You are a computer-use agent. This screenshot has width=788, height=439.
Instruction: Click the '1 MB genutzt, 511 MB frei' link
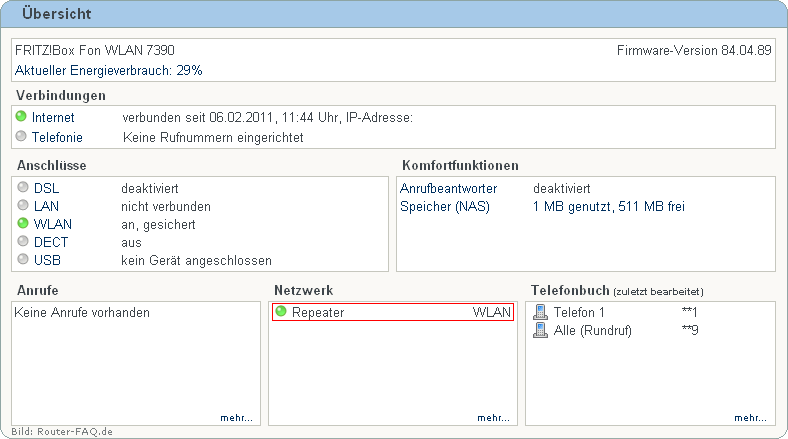pos(609,206)
